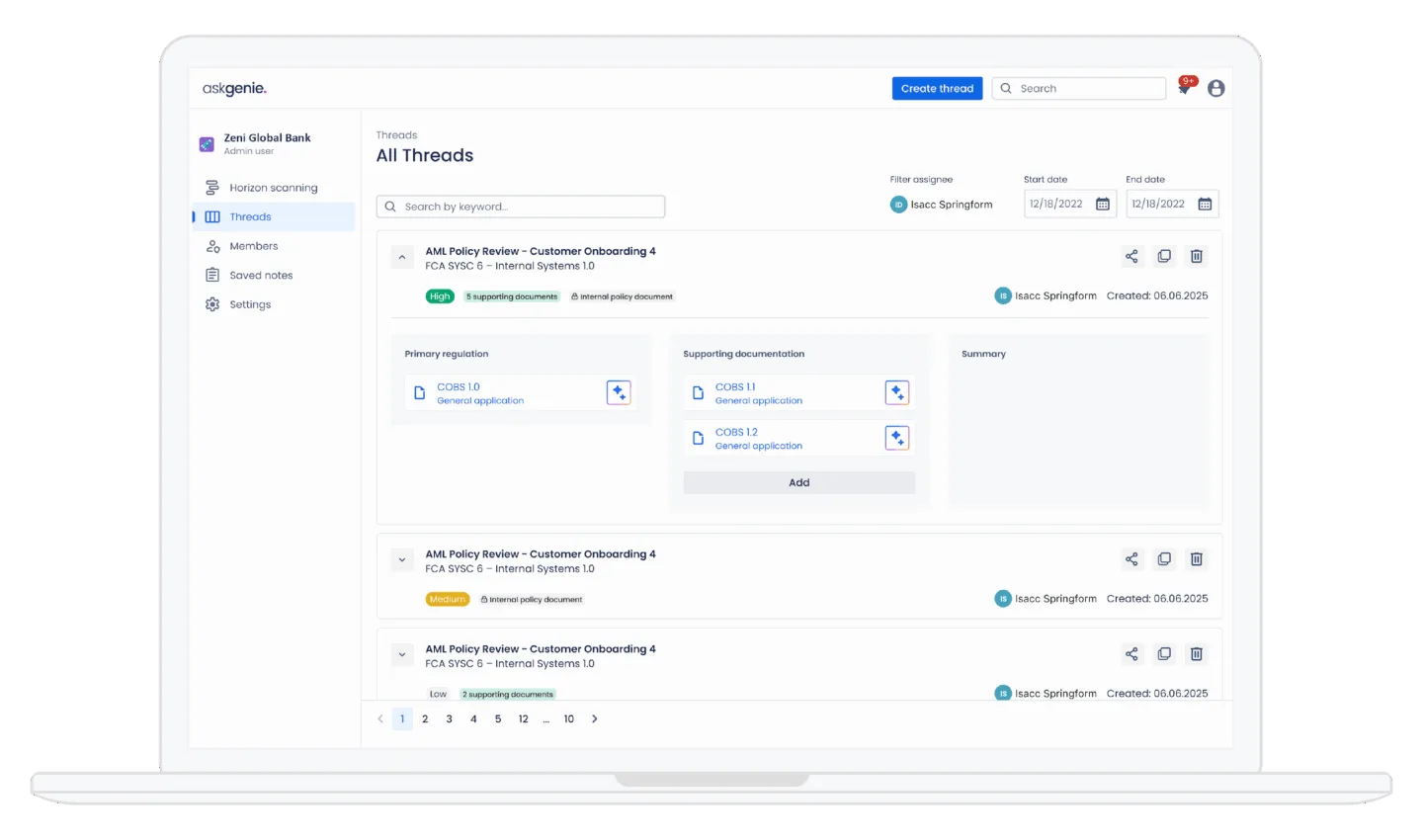Screen dimensions: 1423x840
Task: Open the Start date calendar picker
Action: point(1103,205)
